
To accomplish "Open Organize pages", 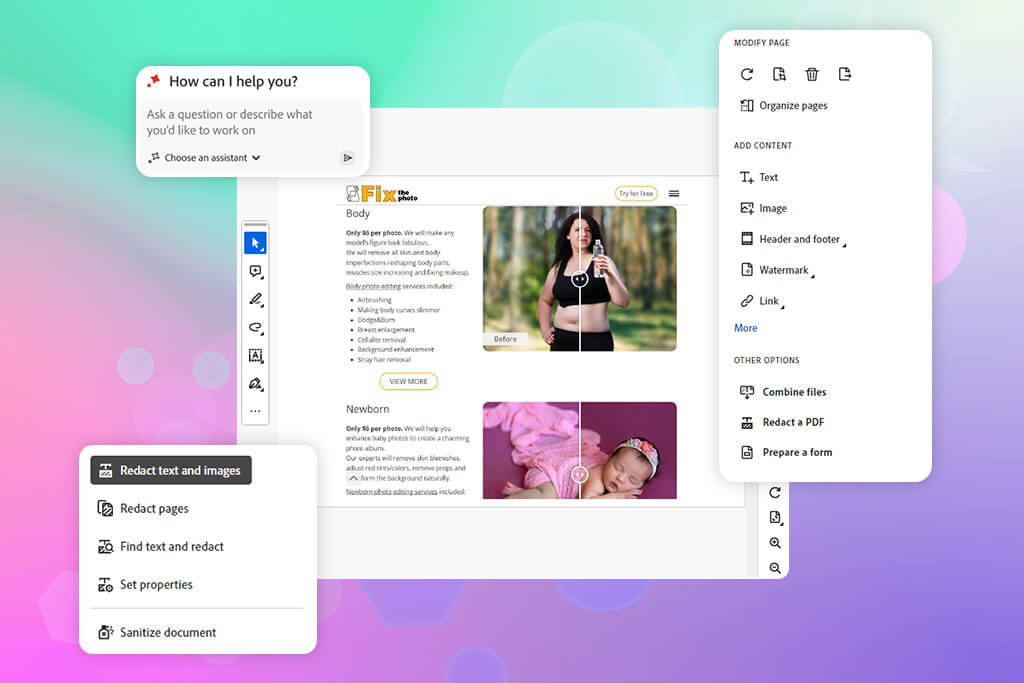I will click(784, 106).
